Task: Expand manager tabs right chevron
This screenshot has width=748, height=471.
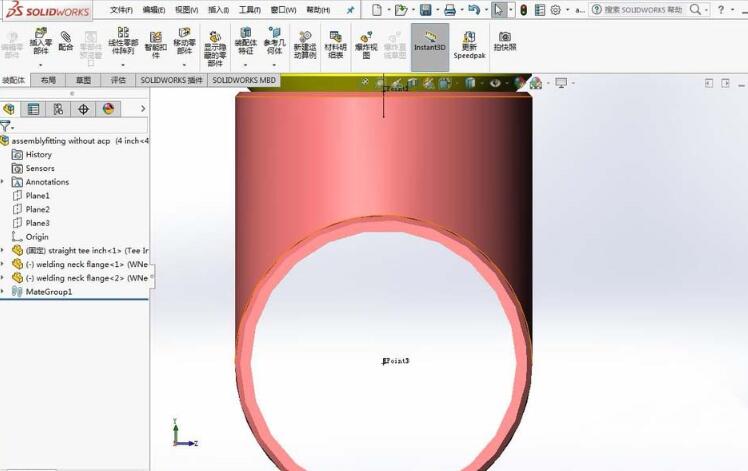Action: coord(143,109)
